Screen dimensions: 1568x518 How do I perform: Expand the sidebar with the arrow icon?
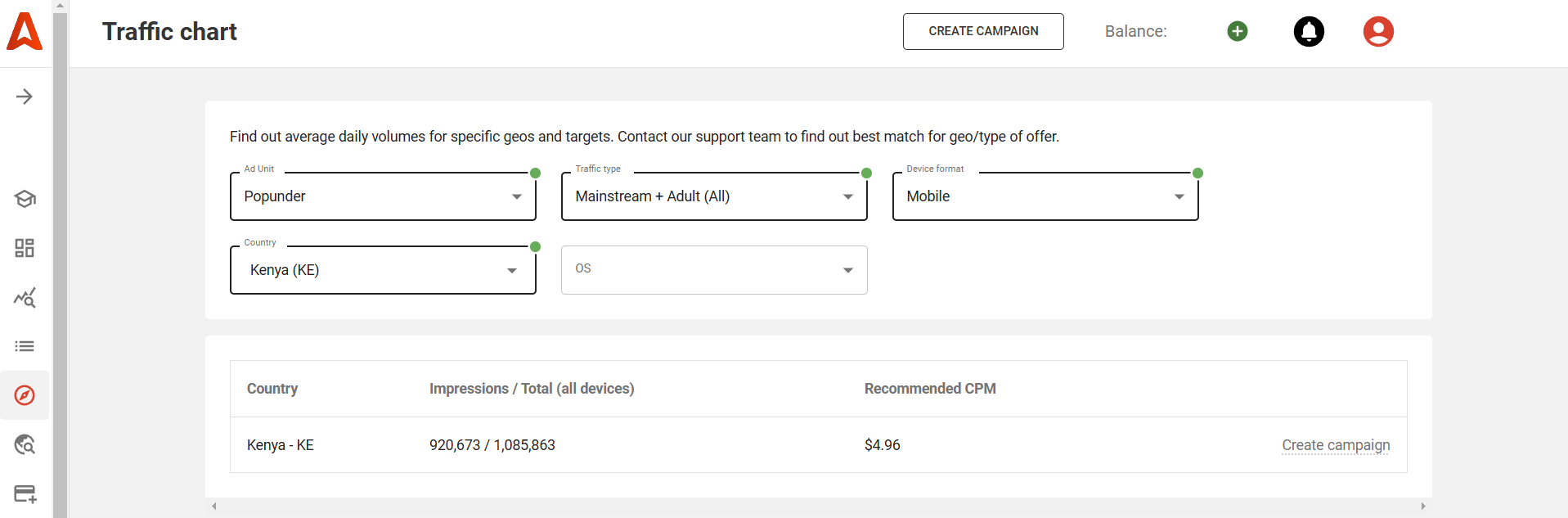[25, 97]
